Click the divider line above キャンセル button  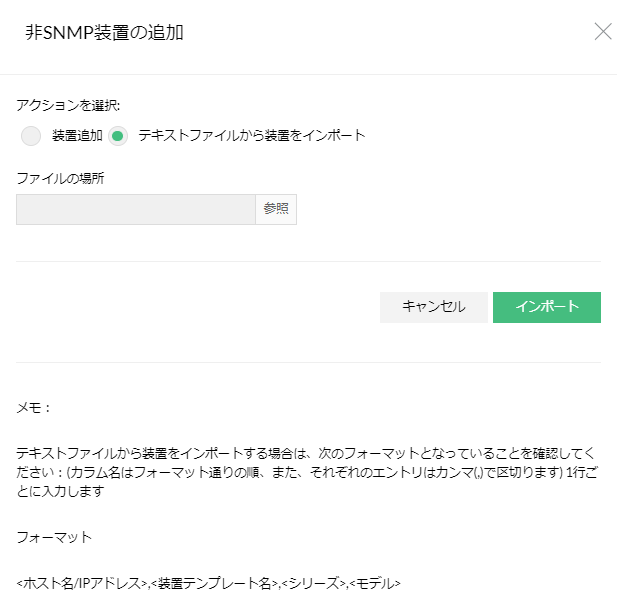click(308, 262)
